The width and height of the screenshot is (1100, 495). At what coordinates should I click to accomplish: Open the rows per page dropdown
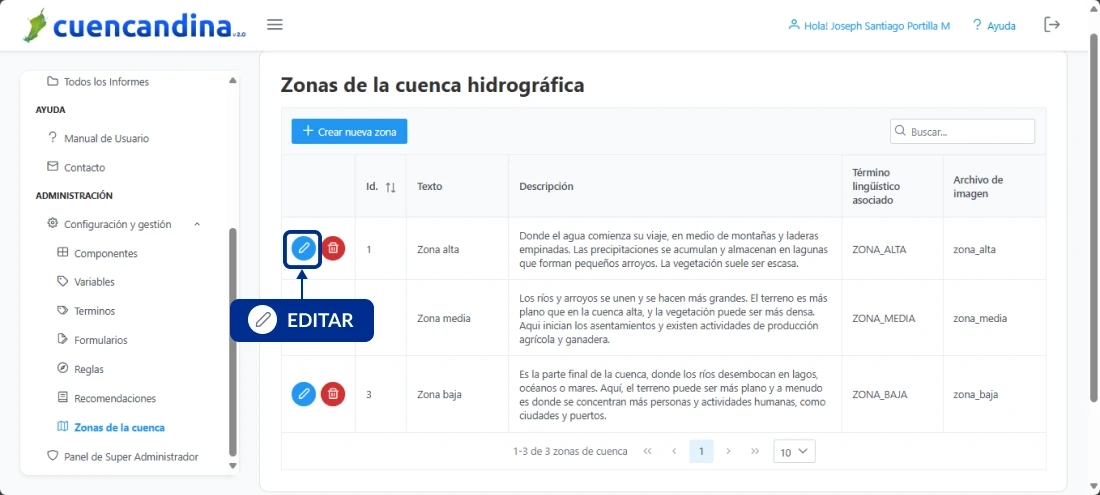point(795,452)
